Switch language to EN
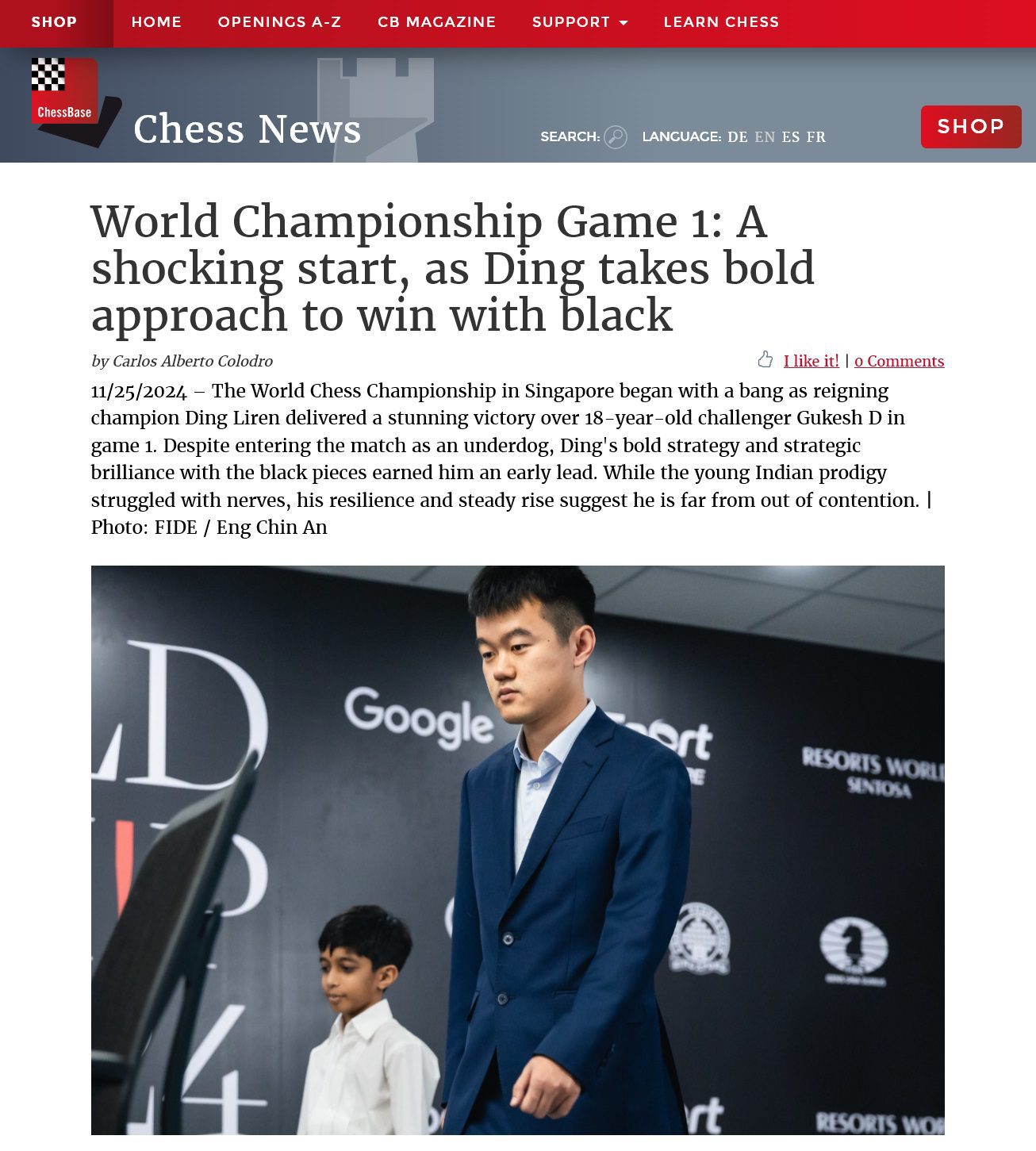 coord(765,137)
